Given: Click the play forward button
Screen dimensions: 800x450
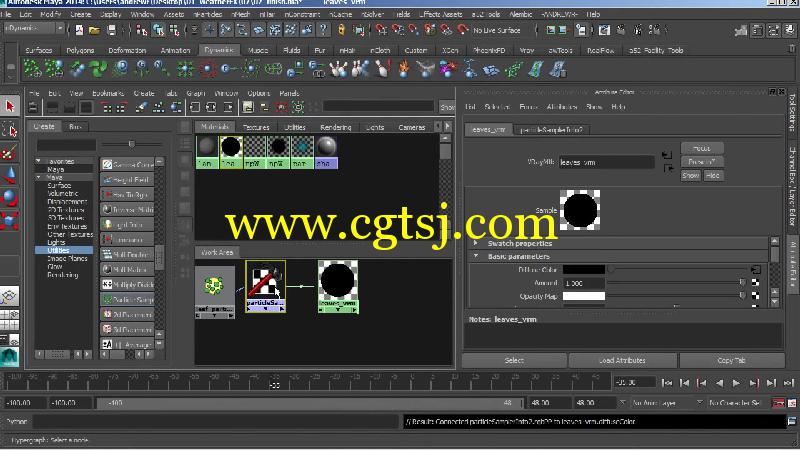Looking at the screenshot, I should click(736, 383).
